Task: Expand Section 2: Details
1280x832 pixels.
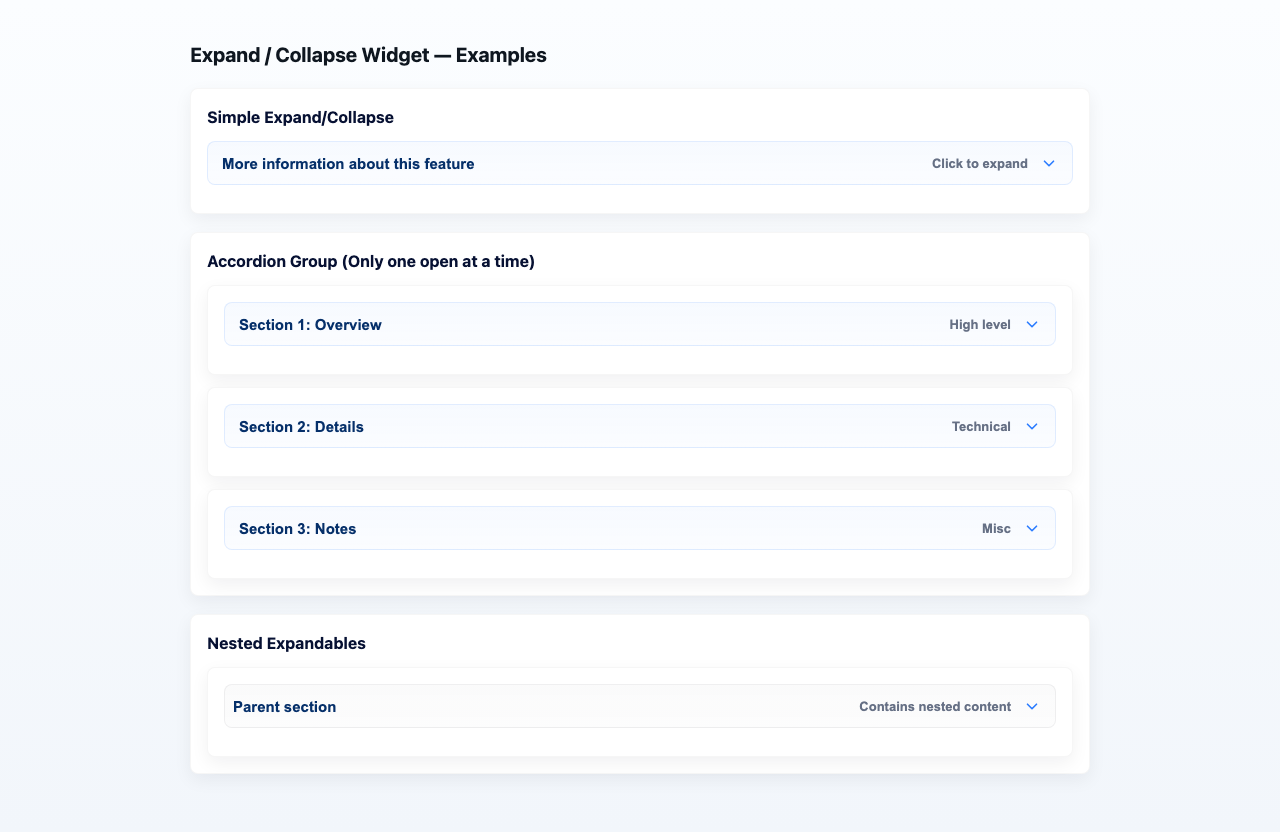Action: click(640, 426)
